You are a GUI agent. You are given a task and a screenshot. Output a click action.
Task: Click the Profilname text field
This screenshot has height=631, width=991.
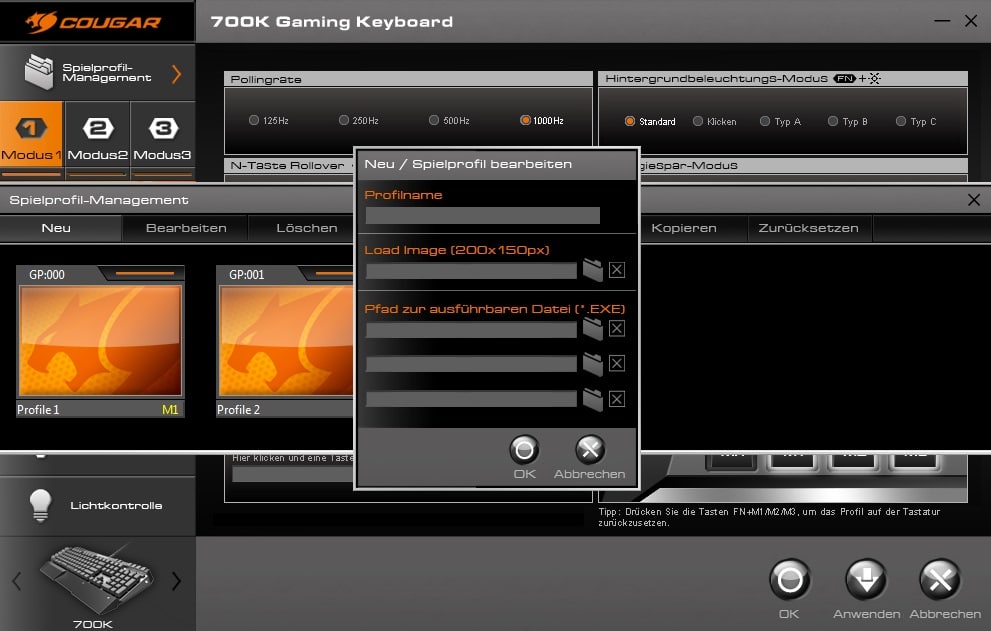(x=482, y=215)
